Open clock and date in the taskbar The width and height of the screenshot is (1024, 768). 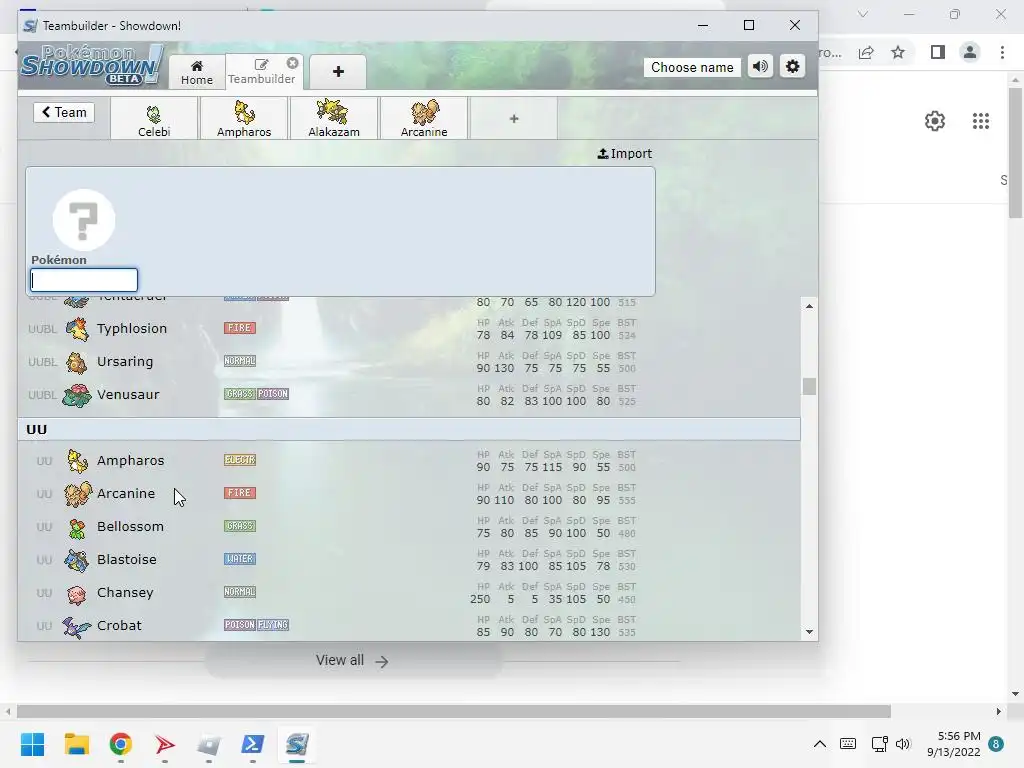click(953, 744)
